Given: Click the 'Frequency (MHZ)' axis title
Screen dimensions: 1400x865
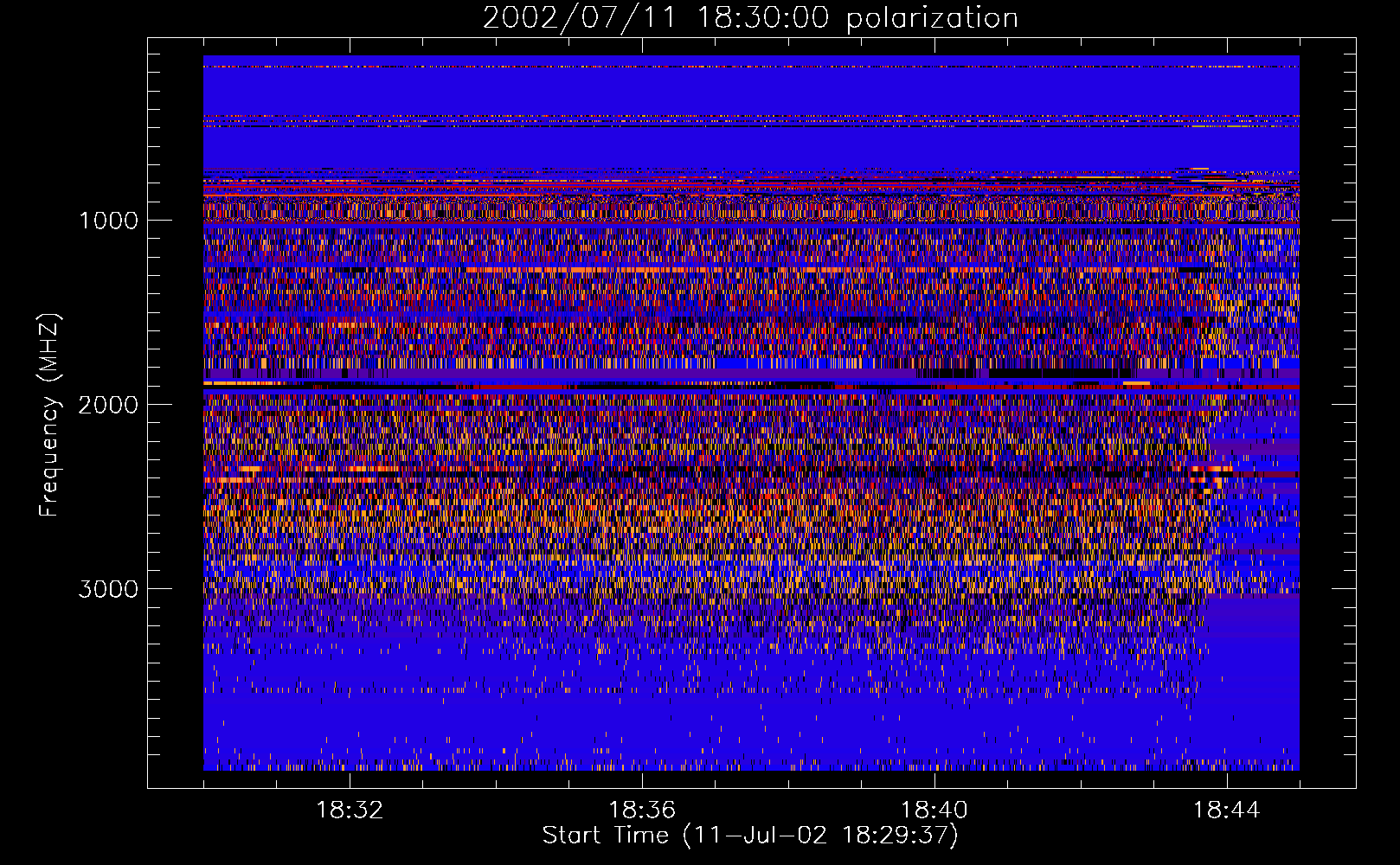Looking at the screenshot, I should point(50,415).
